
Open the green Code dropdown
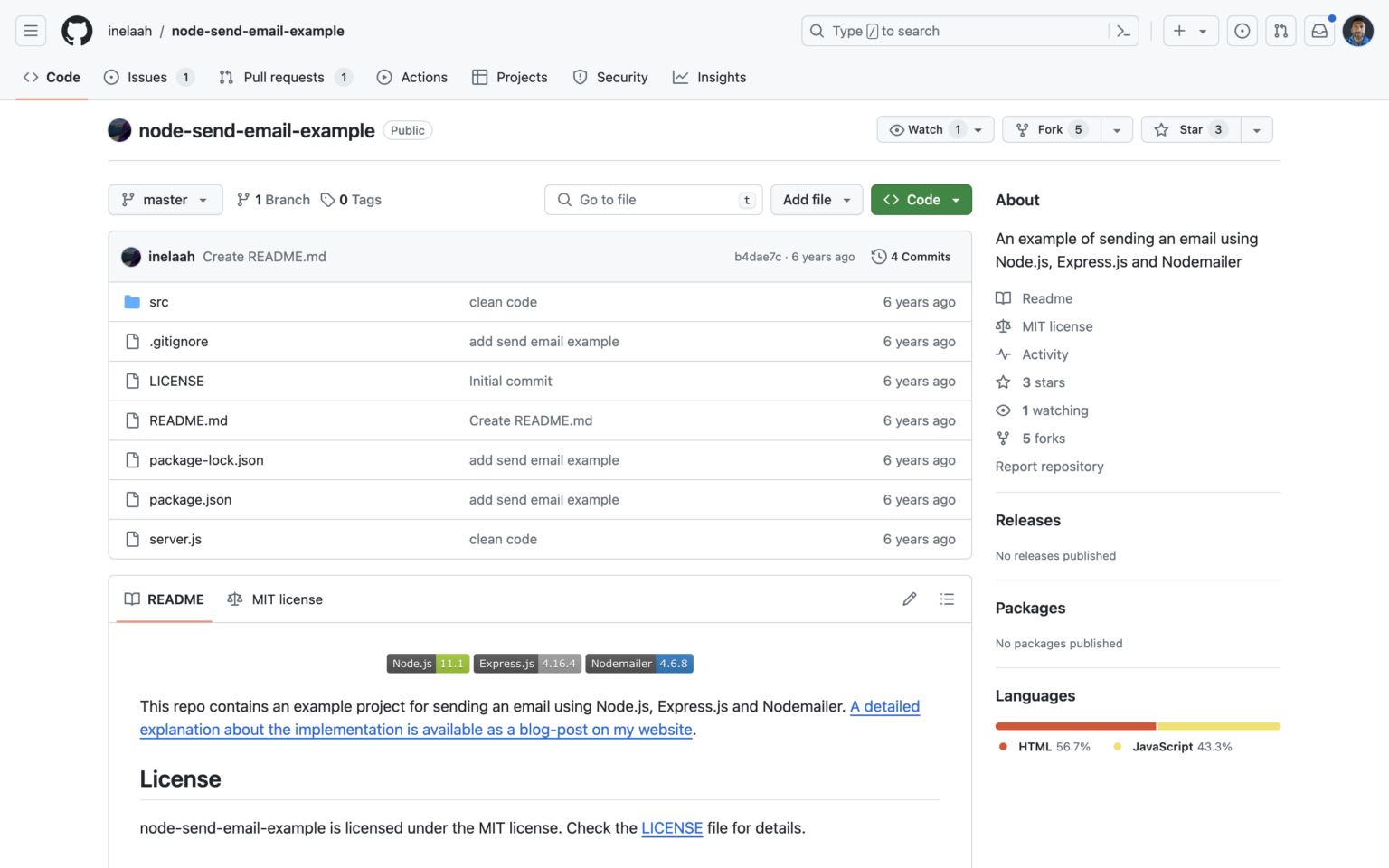(x=921, y=200)
